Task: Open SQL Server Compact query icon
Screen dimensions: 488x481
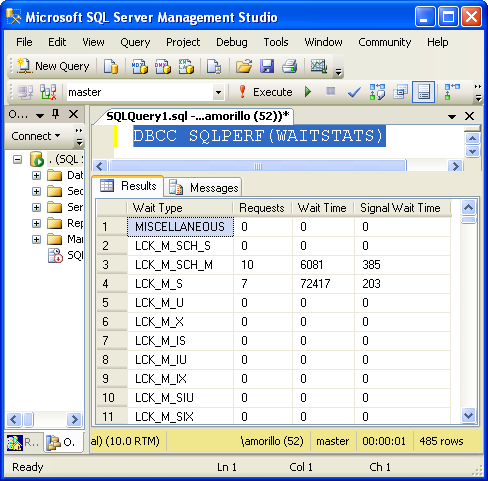Action: pos(213,66)
